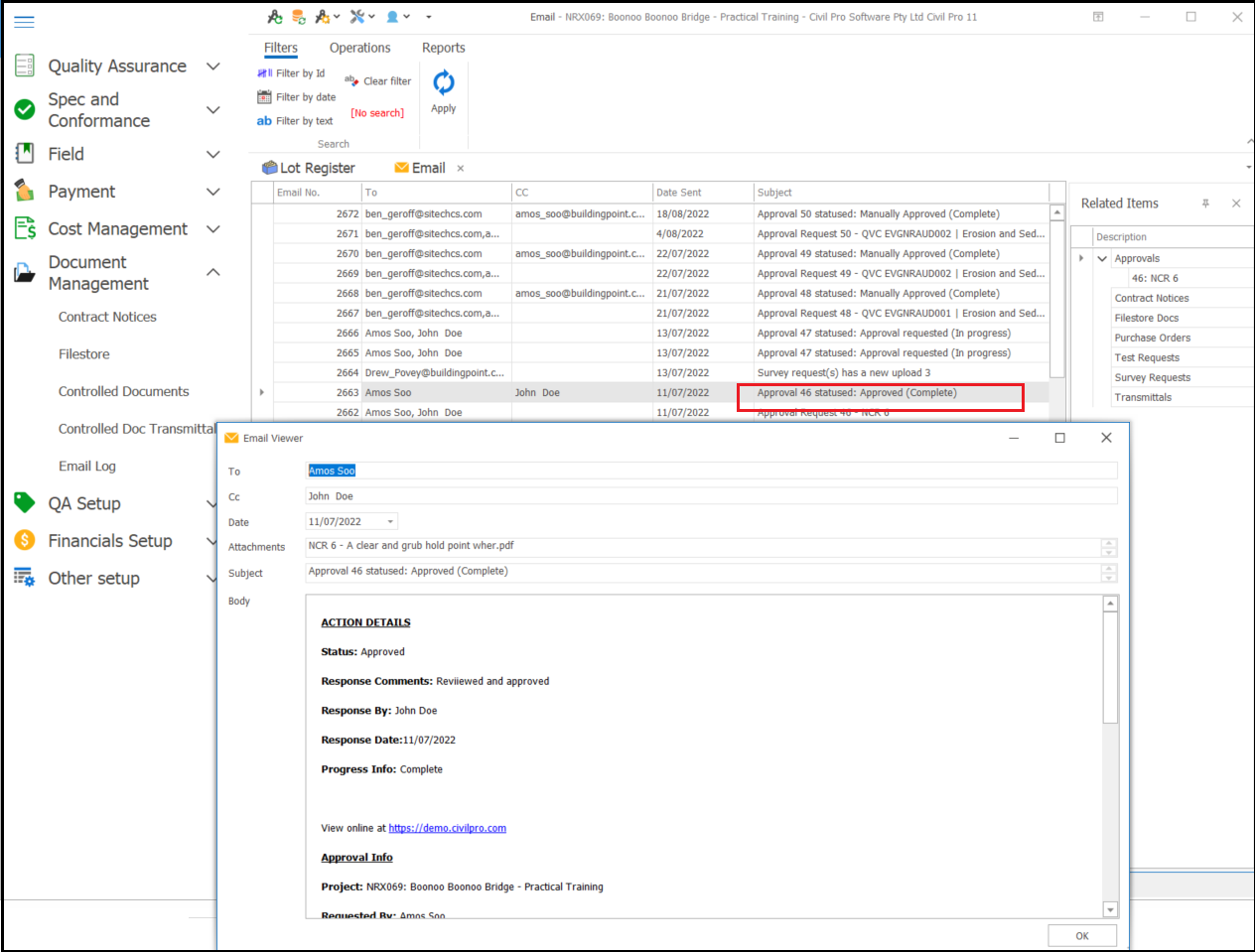Click the email body scrollbar down arrow

1110,909
